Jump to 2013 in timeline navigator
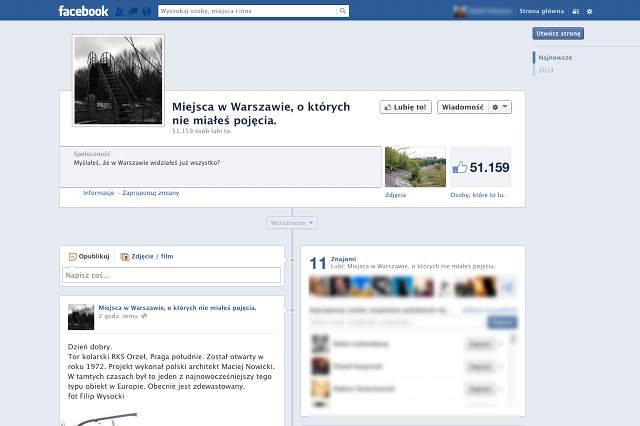This screenshot has height=426, width=640. coord(546,70)
